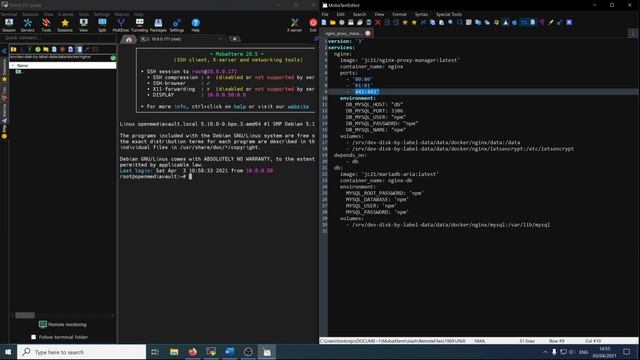The width and height of the screenshot is (640, 360).
Task: Click the red X close-file icon in editor toolbar
Action: pyautogui.click(x=378, y=22)
